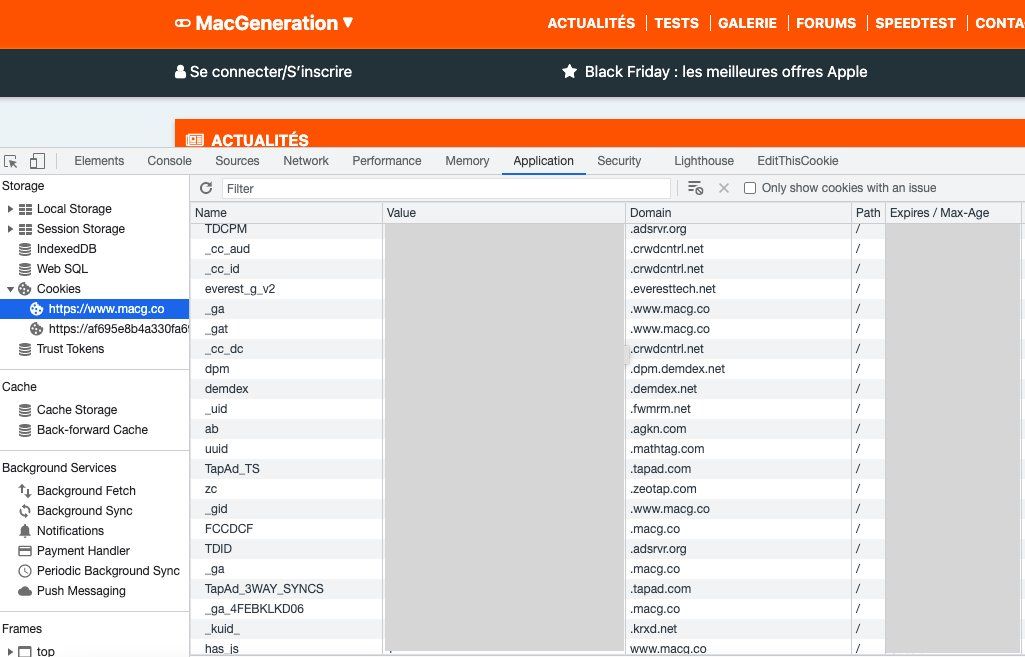Screen dimensions: 1025x657
Task: Open the Push Messaging cloud icon
Action: click(25, 591)
